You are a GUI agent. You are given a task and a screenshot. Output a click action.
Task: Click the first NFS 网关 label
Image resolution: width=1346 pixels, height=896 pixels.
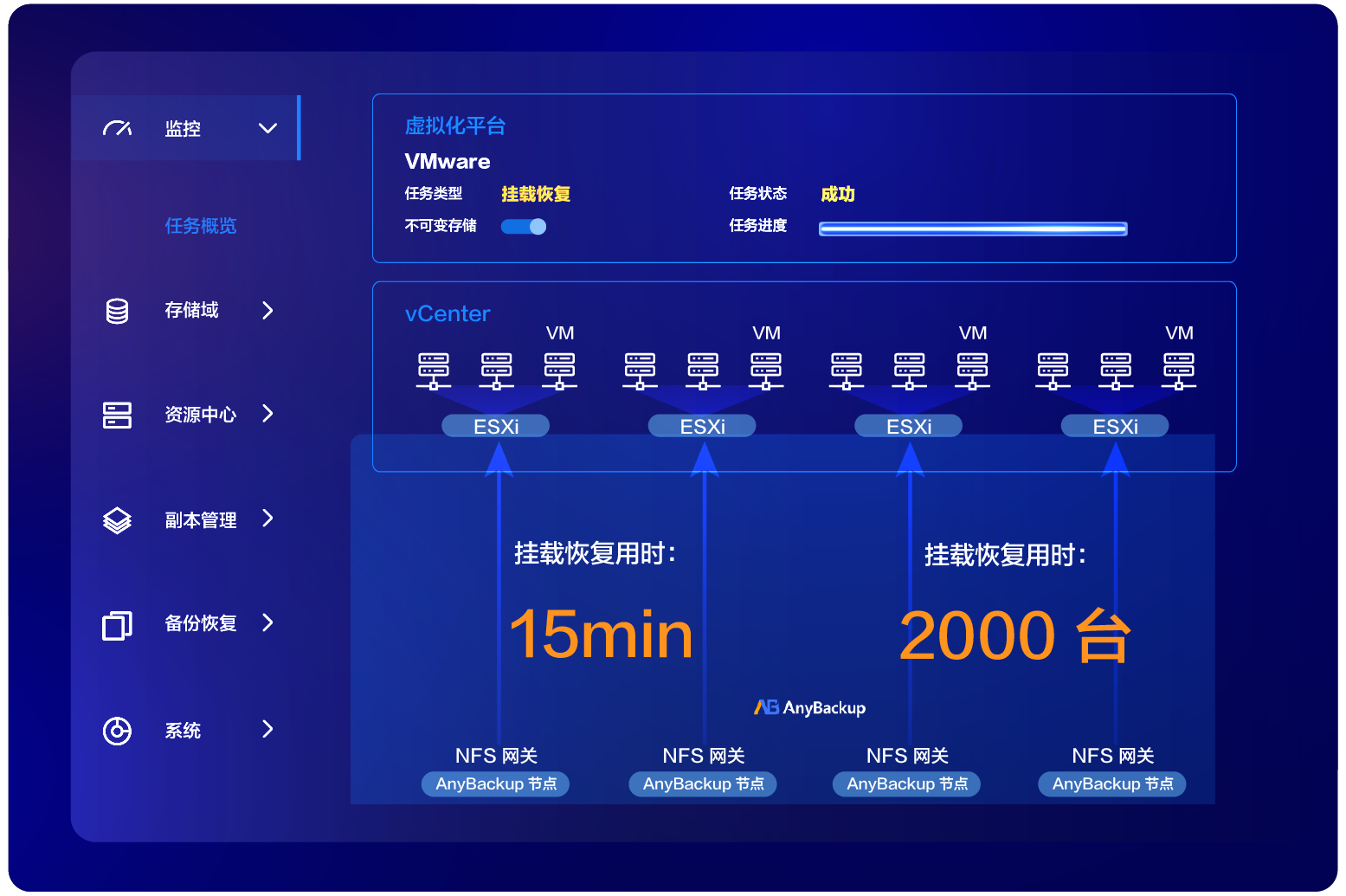(x=496, y=756)
